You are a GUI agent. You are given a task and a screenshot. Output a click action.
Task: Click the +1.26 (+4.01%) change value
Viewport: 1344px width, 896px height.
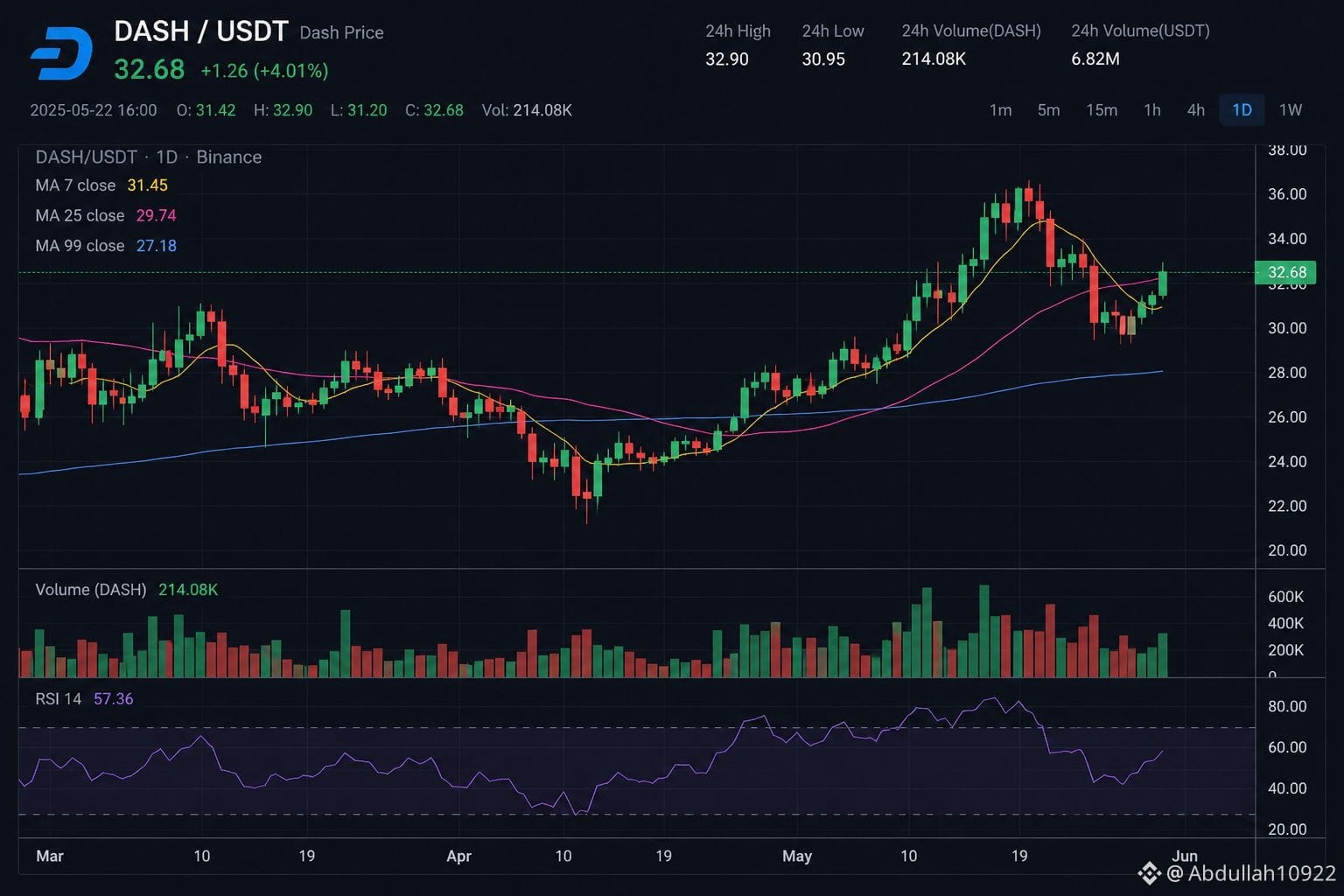tap(264, 71)
